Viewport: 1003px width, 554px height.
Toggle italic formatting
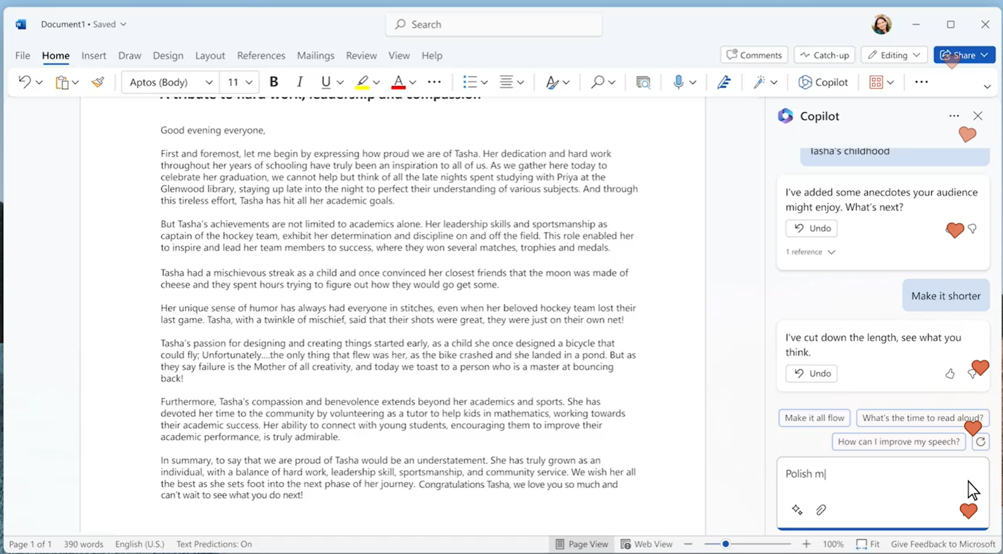click(299, 82)
